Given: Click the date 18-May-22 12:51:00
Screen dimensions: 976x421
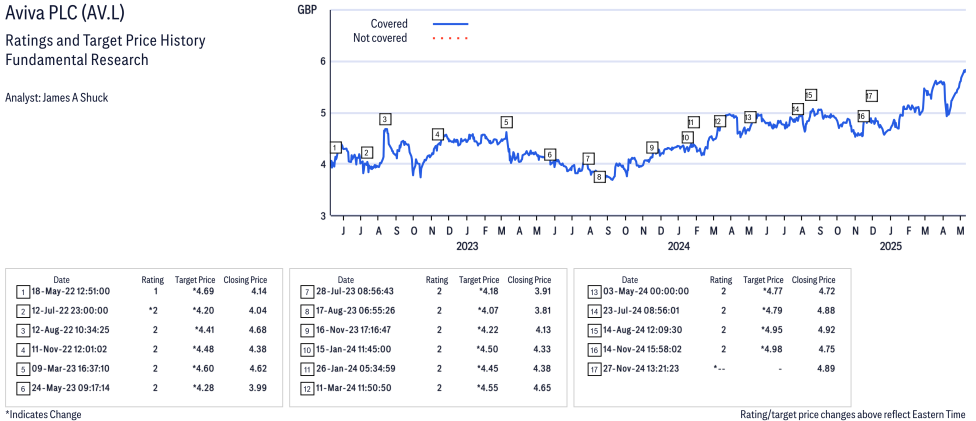Looking at the screenshot, I should pyautogui.click(x=71, y=291).
